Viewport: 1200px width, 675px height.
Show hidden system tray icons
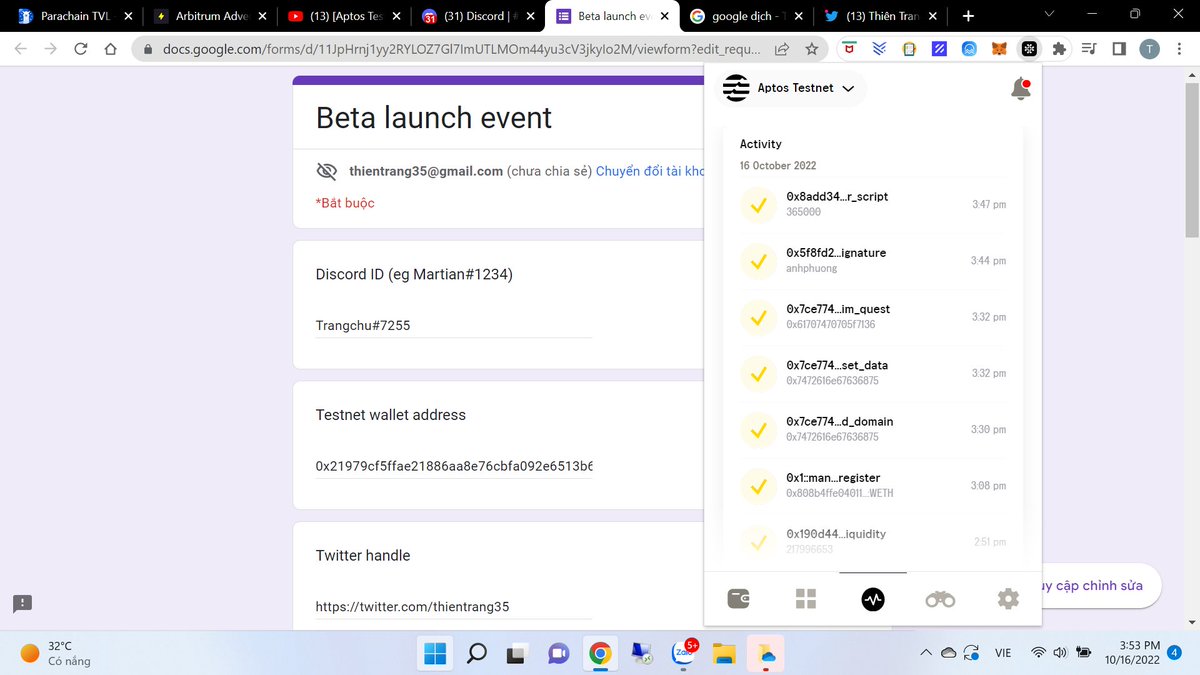925,653
